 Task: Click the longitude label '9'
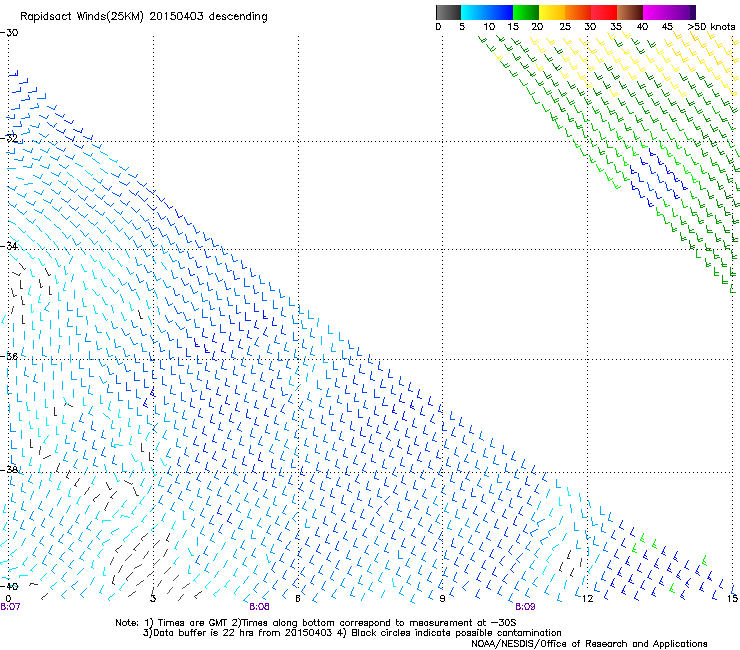coord(442,598)
